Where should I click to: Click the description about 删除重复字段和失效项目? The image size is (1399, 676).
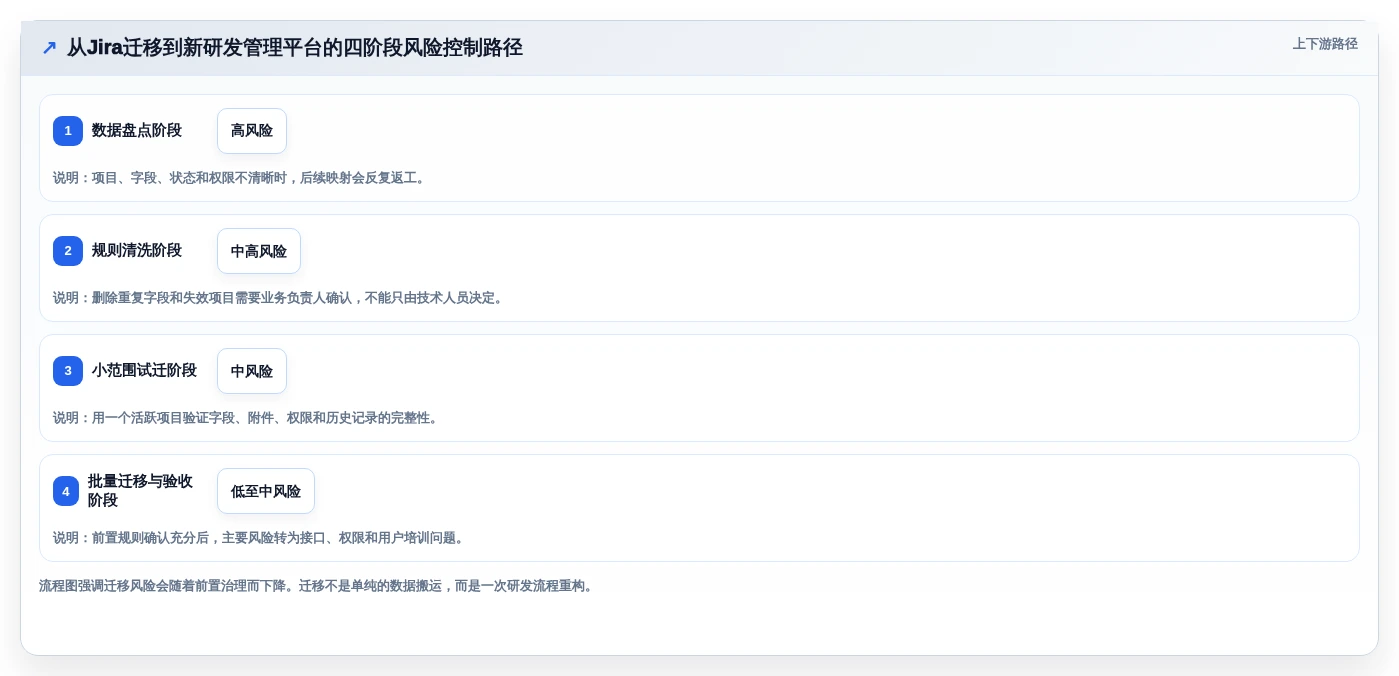pyautogui.click(x=280, y=298)
